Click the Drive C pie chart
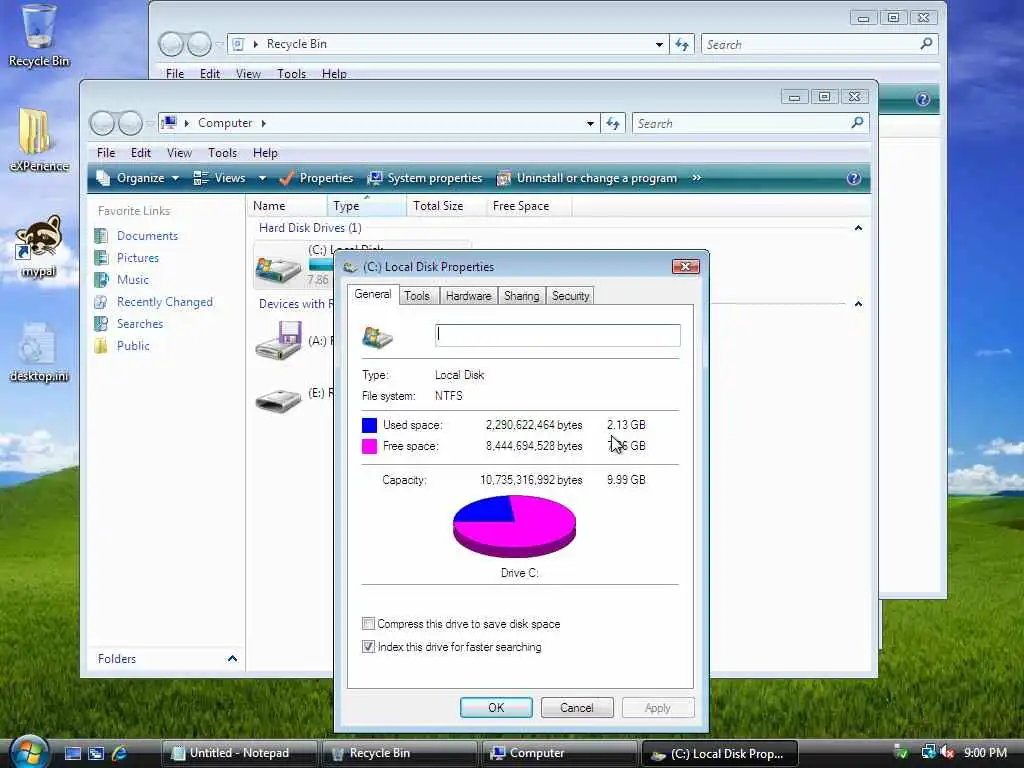 click(x=515, y=526)
